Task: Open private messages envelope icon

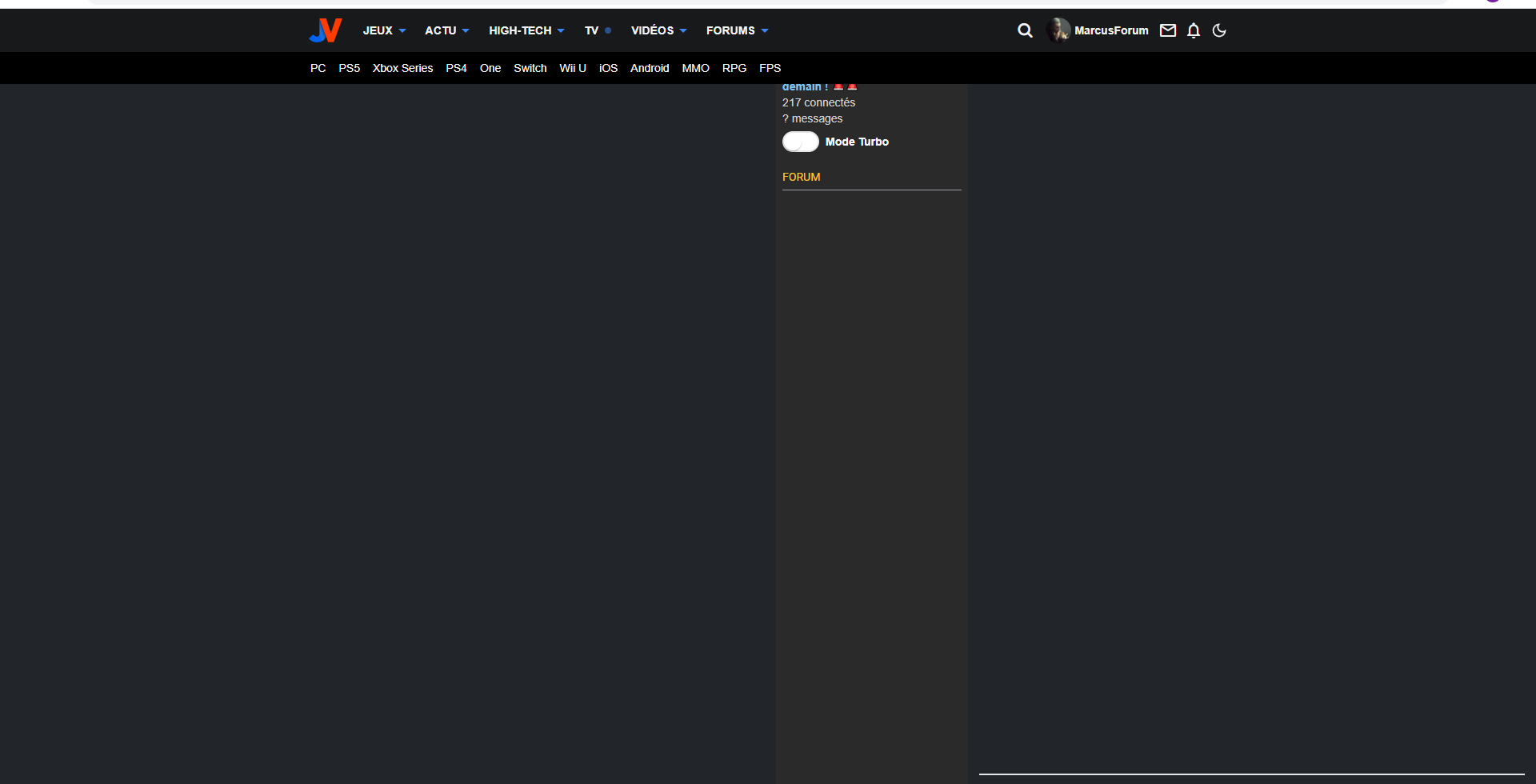Action: [x=1168, y=30]
